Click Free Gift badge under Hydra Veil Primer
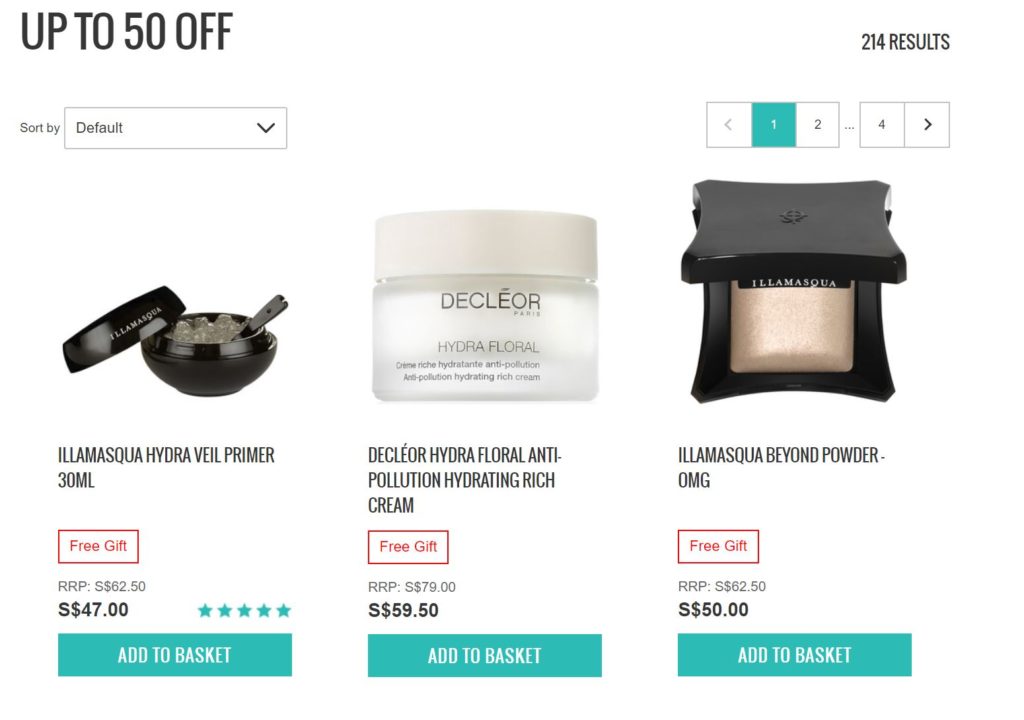 point(99,546)
